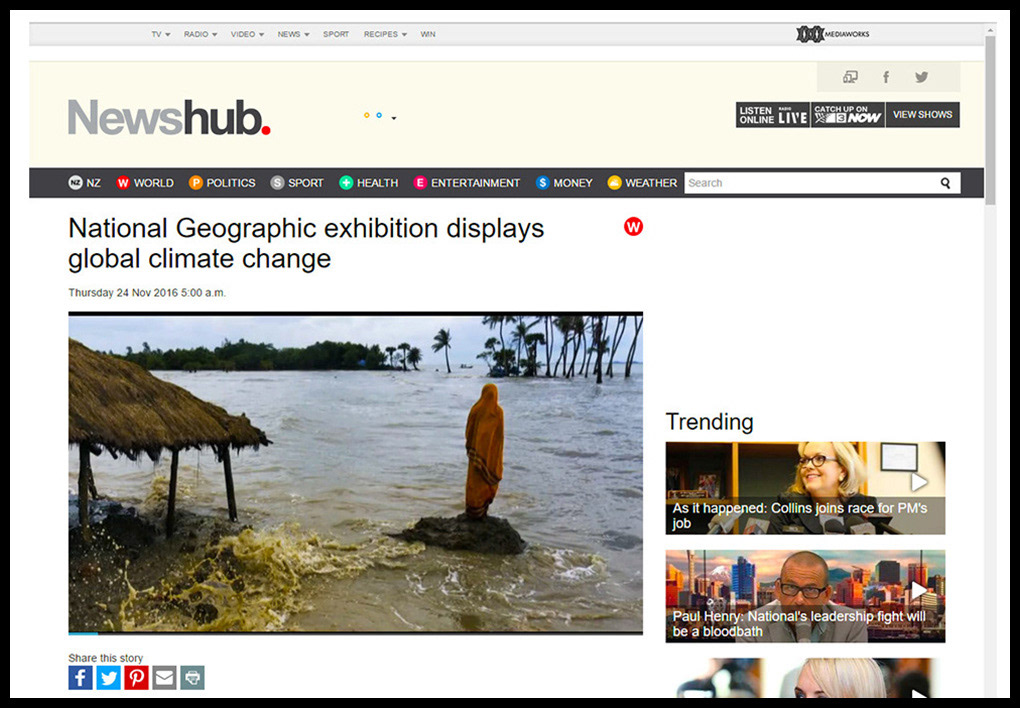Expand the Video dropdown menu

coord(247,34)
